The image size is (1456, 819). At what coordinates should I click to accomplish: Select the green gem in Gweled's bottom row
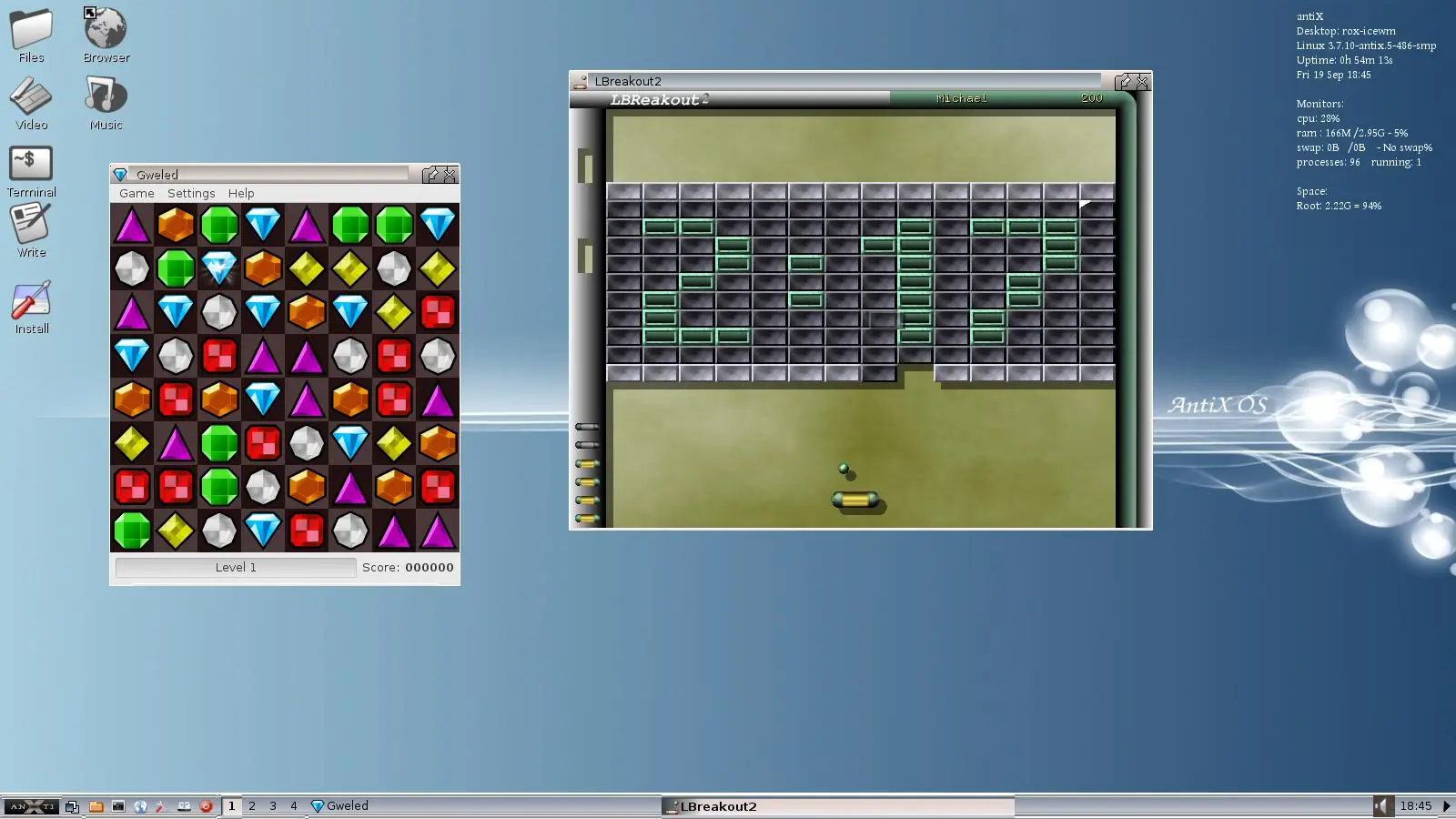click(x=132, y=531)
